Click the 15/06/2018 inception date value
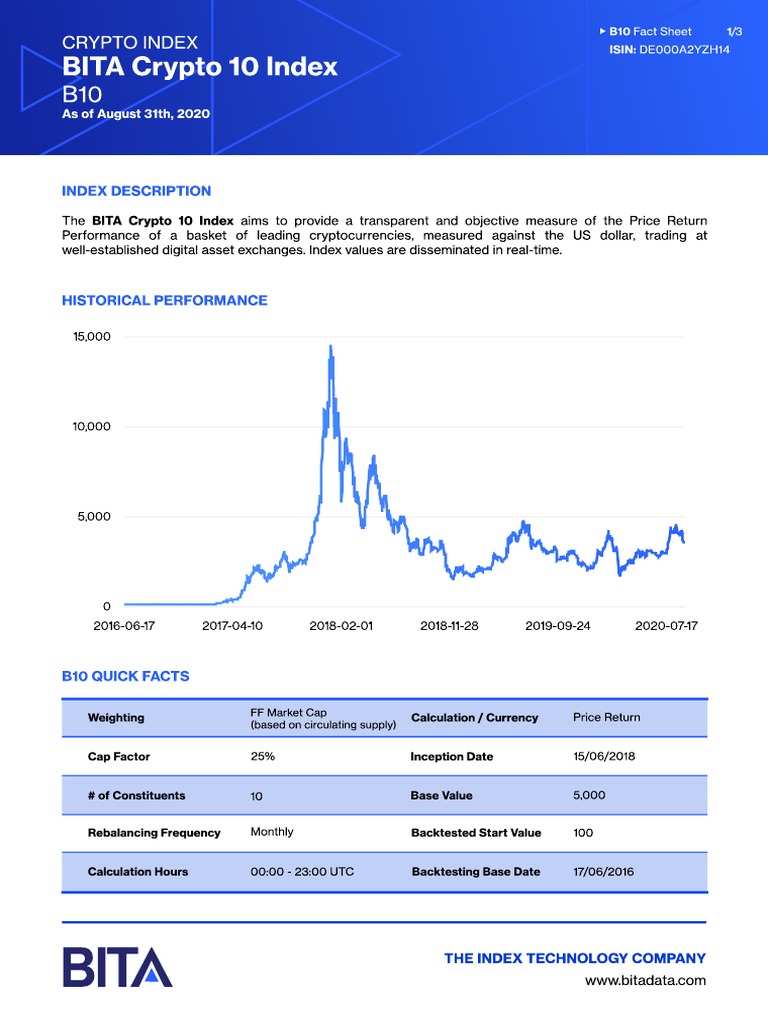The image size is (768, 1024). [x=604, y=756]
